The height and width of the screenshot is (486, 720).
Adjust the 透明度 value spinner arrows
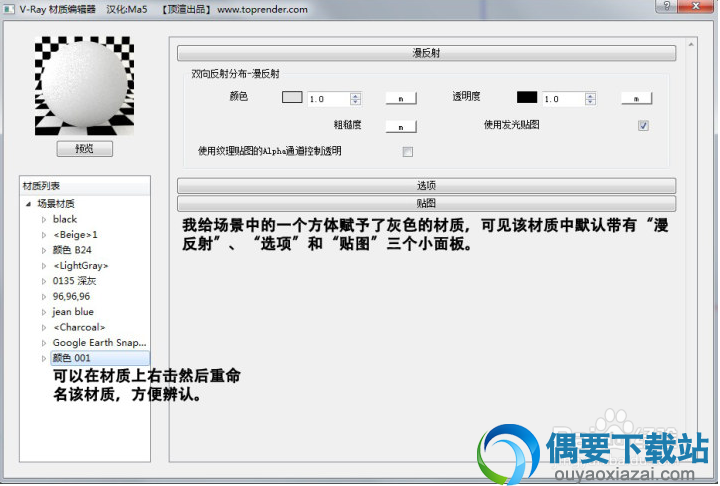click(591, 99)
